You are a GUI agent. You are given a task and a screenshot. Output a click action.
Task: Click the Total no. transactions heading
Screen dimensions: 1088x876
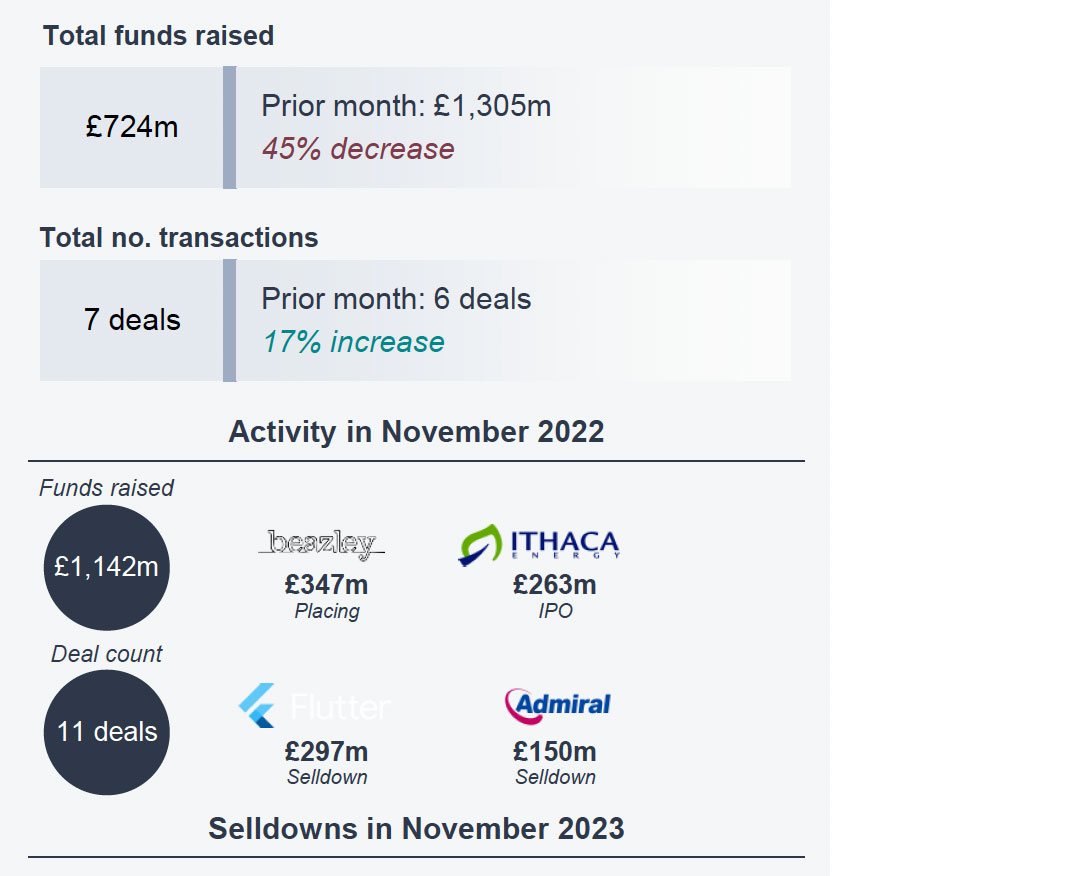[x=179, y=237]
